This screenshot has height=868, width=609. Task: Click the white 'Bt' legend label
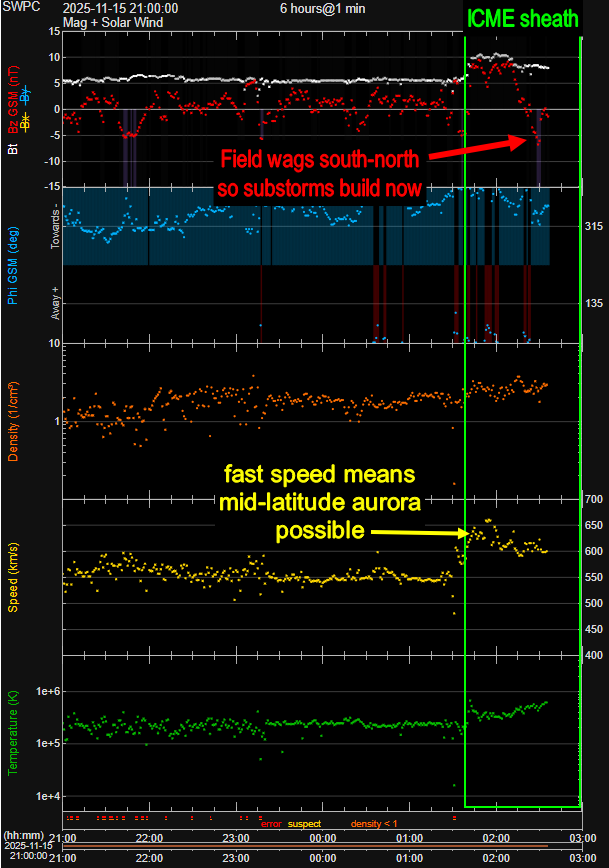(13, 148)
